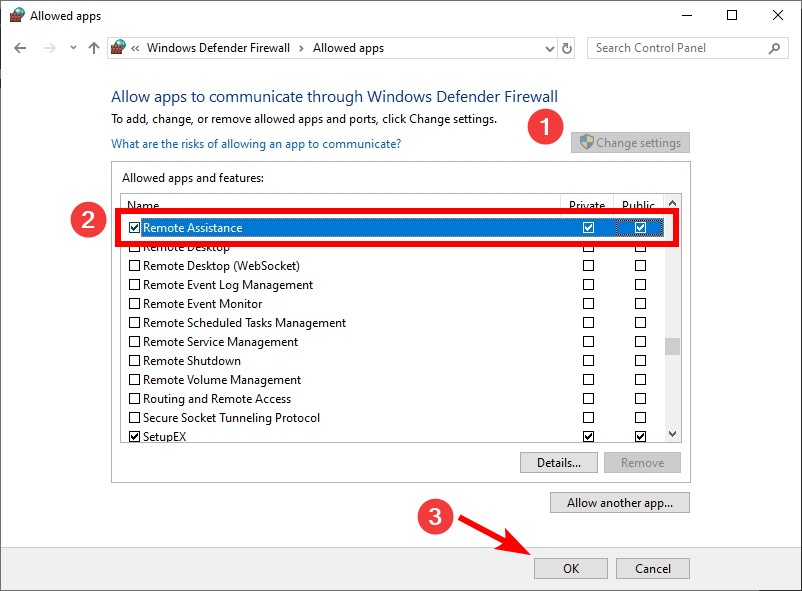Click the apps list scroll-down arrow
Screen dimensions: 802x591
point(673,434)
